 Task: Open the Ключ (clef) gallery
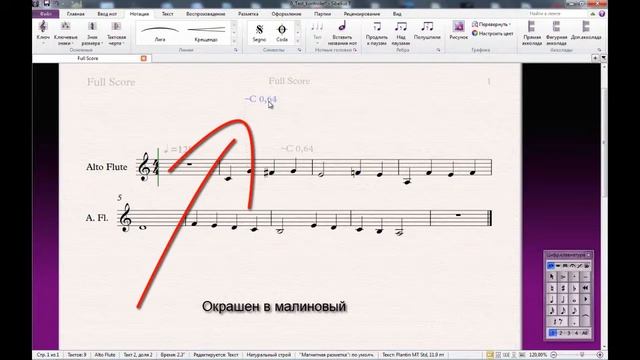click(43, 32)
